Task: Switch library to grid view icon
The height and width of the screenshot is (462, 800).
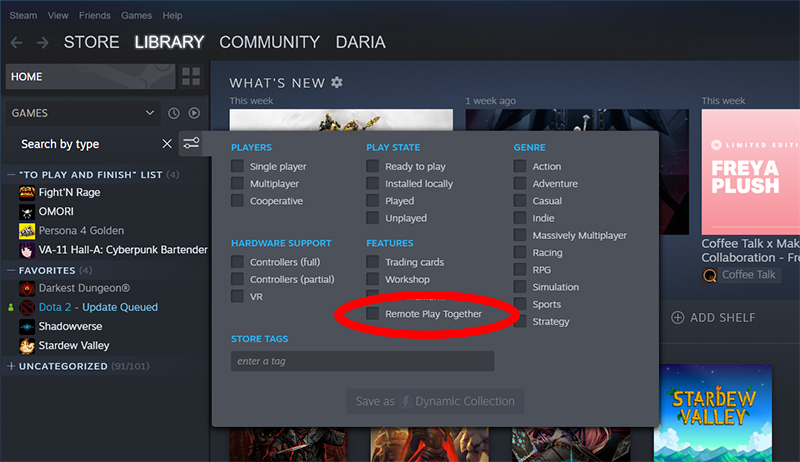Action: pos(191,76)
